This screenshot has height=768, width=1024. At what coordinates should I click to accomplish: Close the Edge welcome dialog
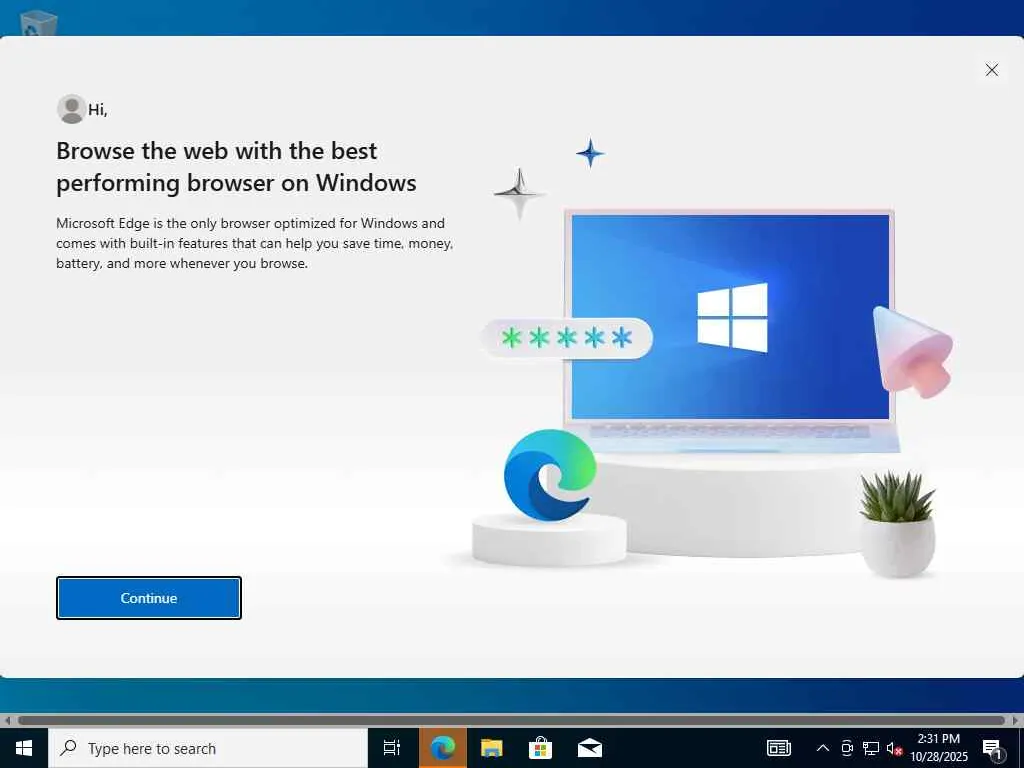[991, 70]
